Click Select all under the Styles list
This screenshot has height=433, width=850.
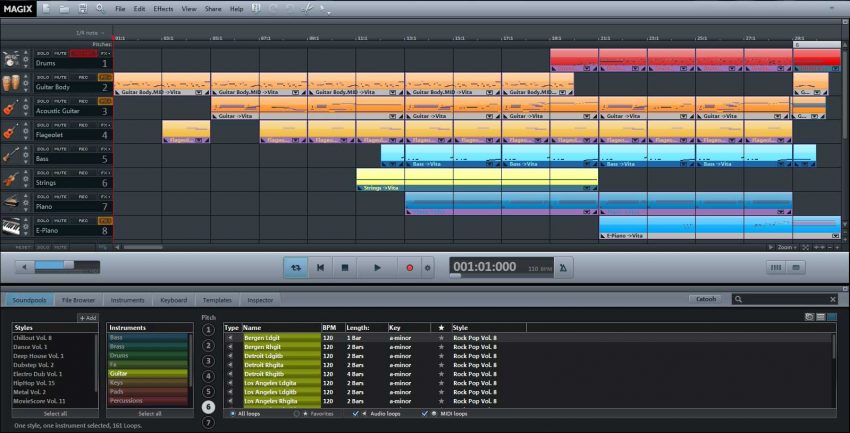click(55, 413)
